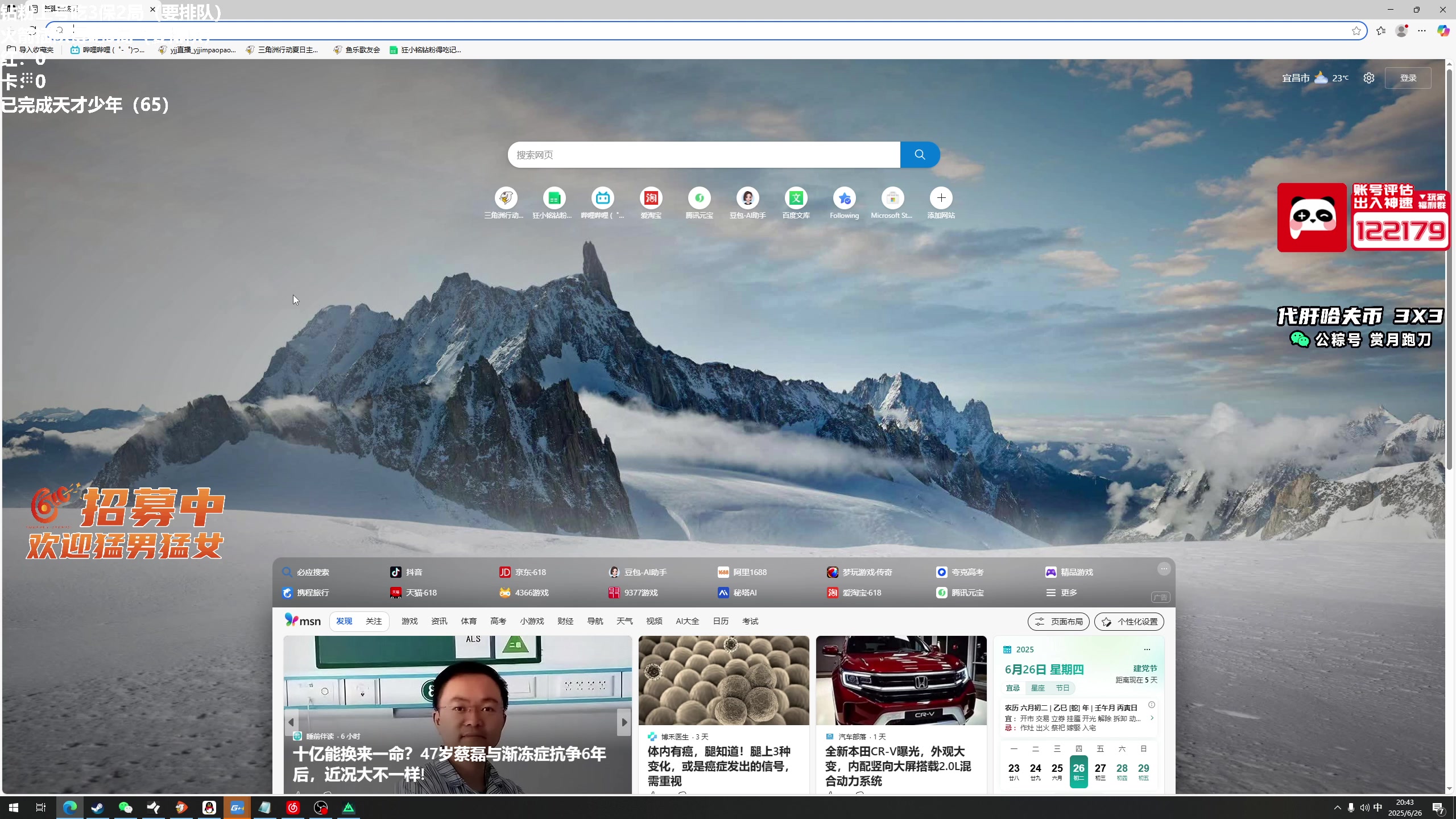Click the 个性化设置 button

point(1129,622)
